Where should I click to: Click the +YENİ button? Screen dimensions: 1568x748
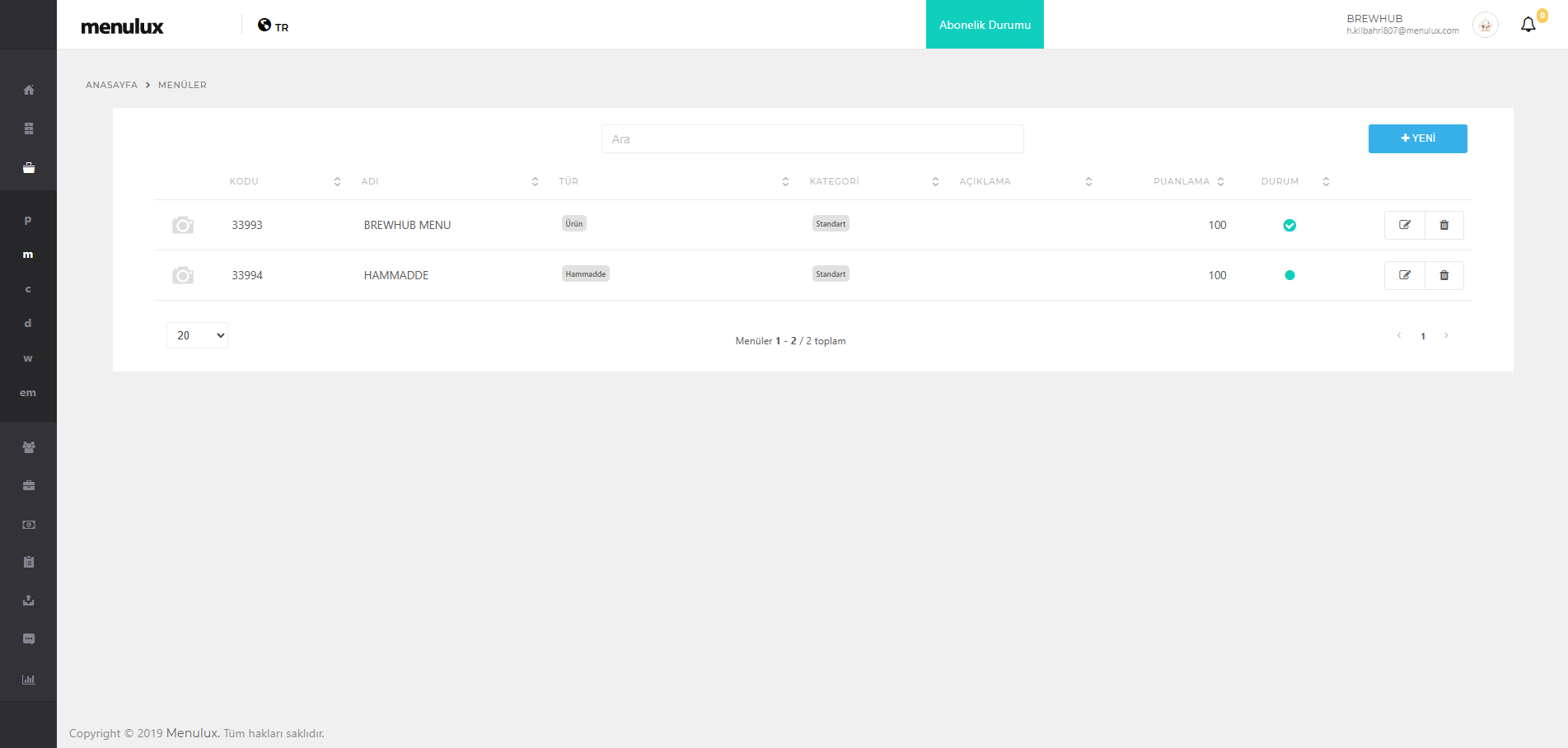1417,138
